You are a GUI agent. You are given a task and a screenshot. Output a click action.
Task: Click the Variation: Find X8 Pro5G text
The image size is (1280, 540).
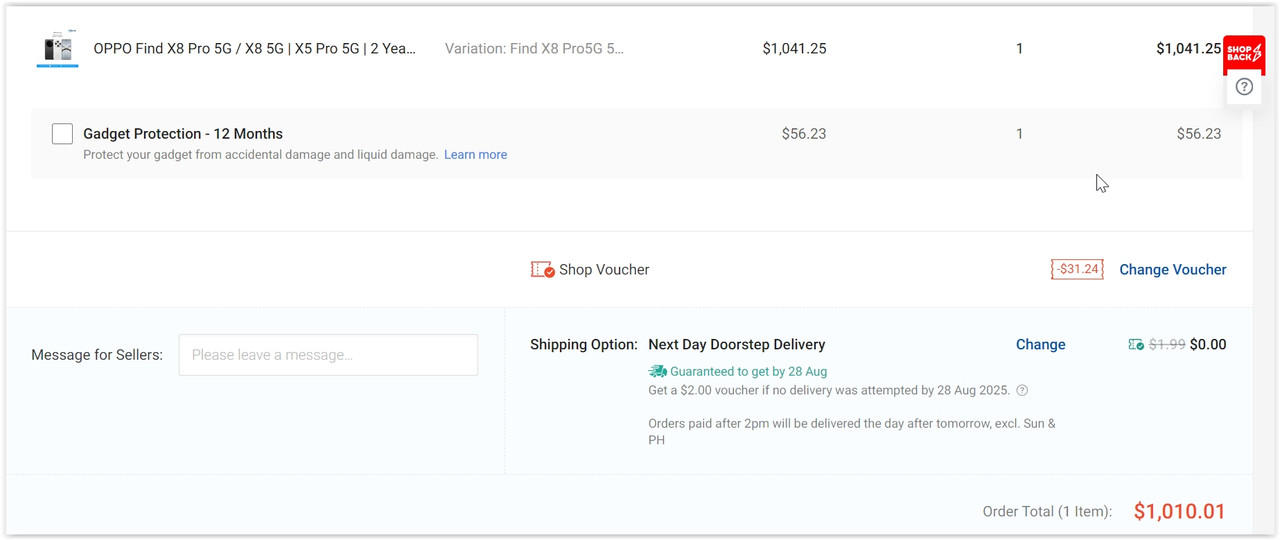click(x=534, y=48)
